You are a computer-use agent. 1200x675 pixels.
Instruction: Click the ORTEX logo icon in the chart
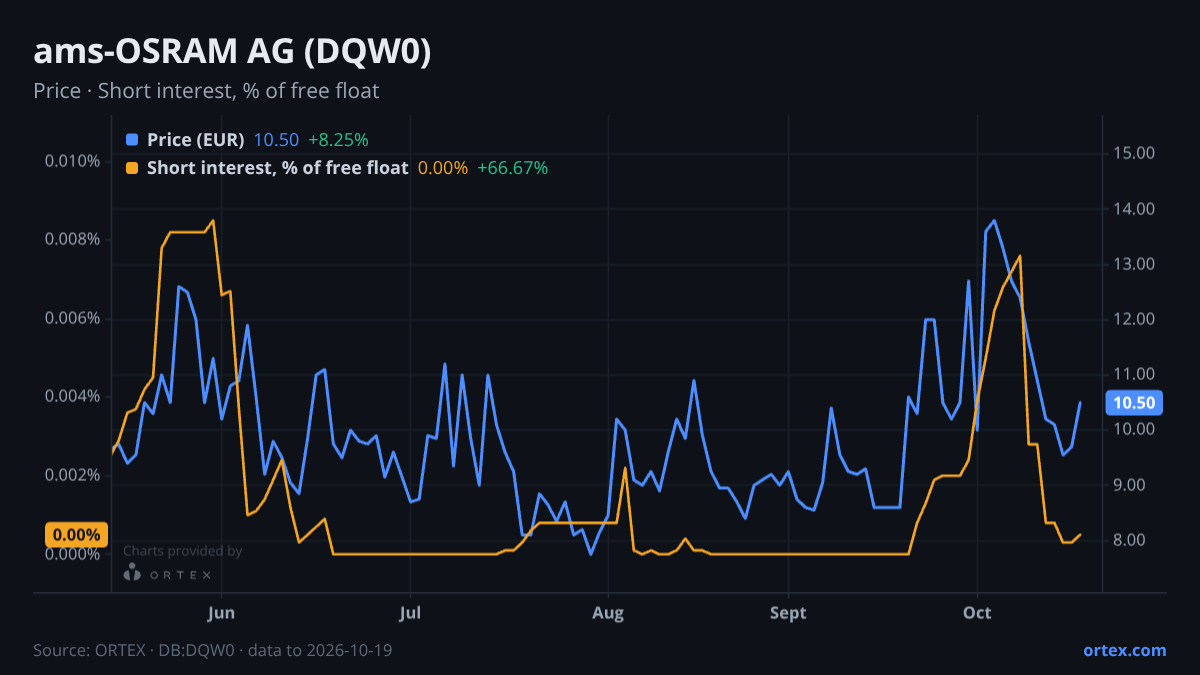pyautogui.click(x=132, y=572)
